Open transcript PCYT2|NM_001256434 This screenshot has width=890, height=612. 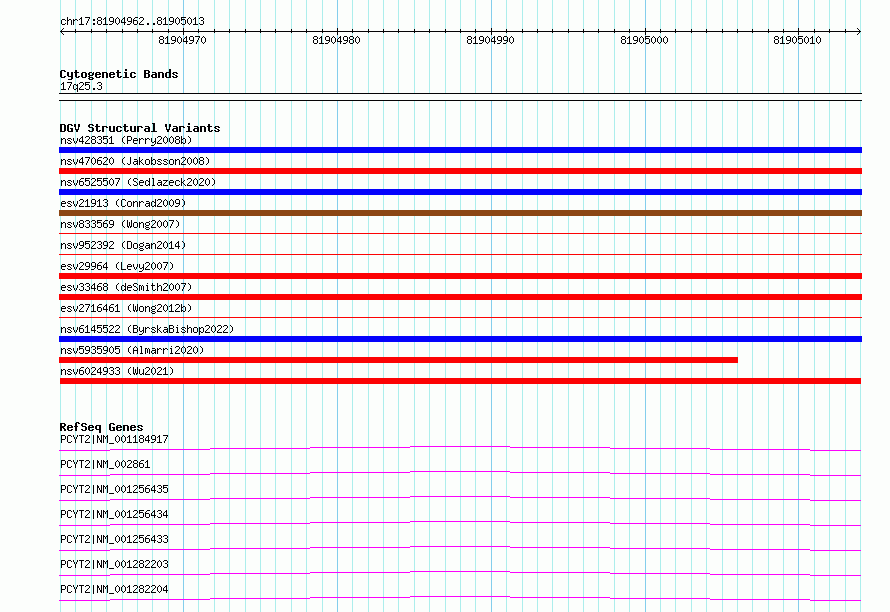pyautogui.click(x=114, y=514)
